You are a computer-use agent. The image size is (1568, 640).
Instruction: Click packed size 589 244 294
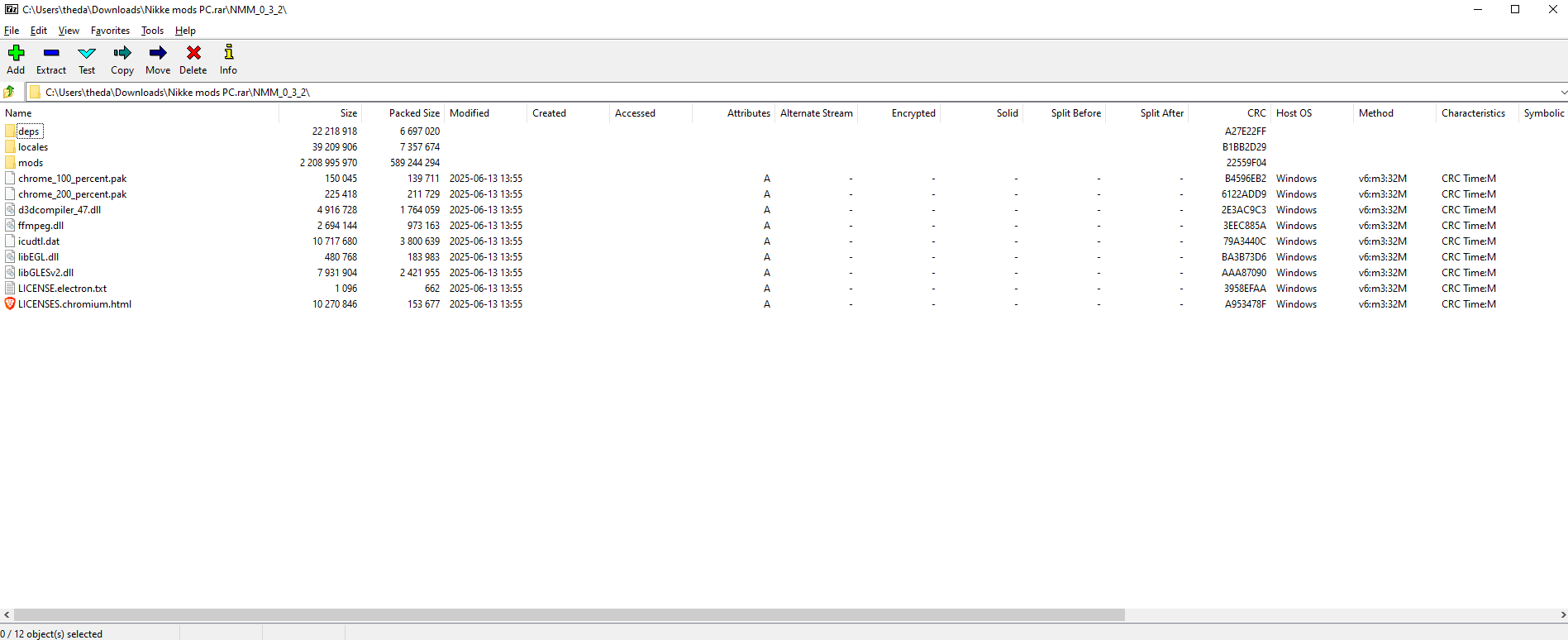[x=415, y=163]
